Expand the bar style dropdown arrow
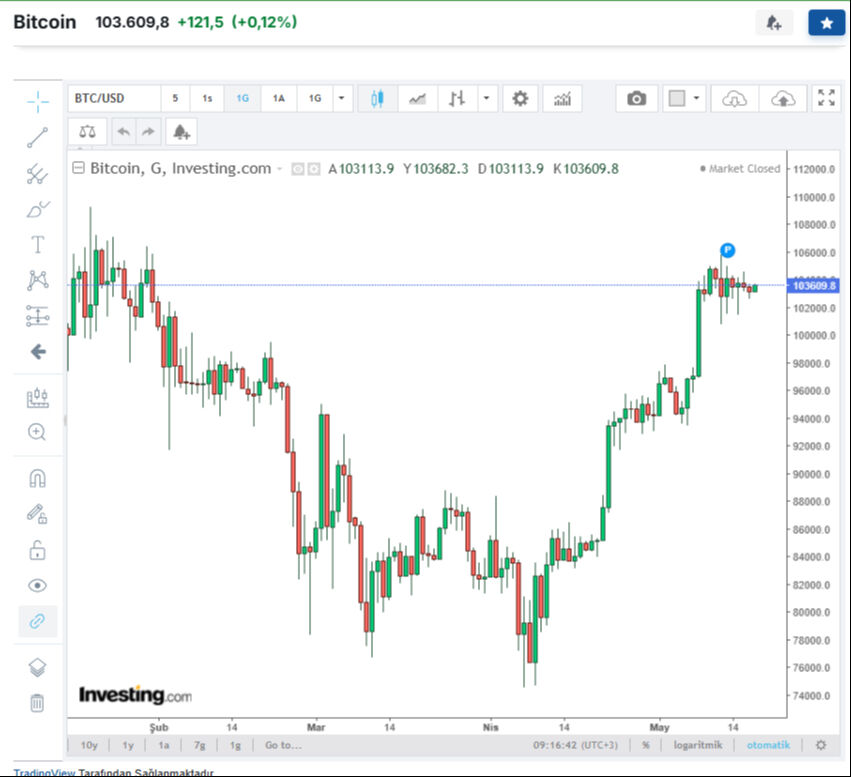The image size is (851, 777). coord(486,98)
